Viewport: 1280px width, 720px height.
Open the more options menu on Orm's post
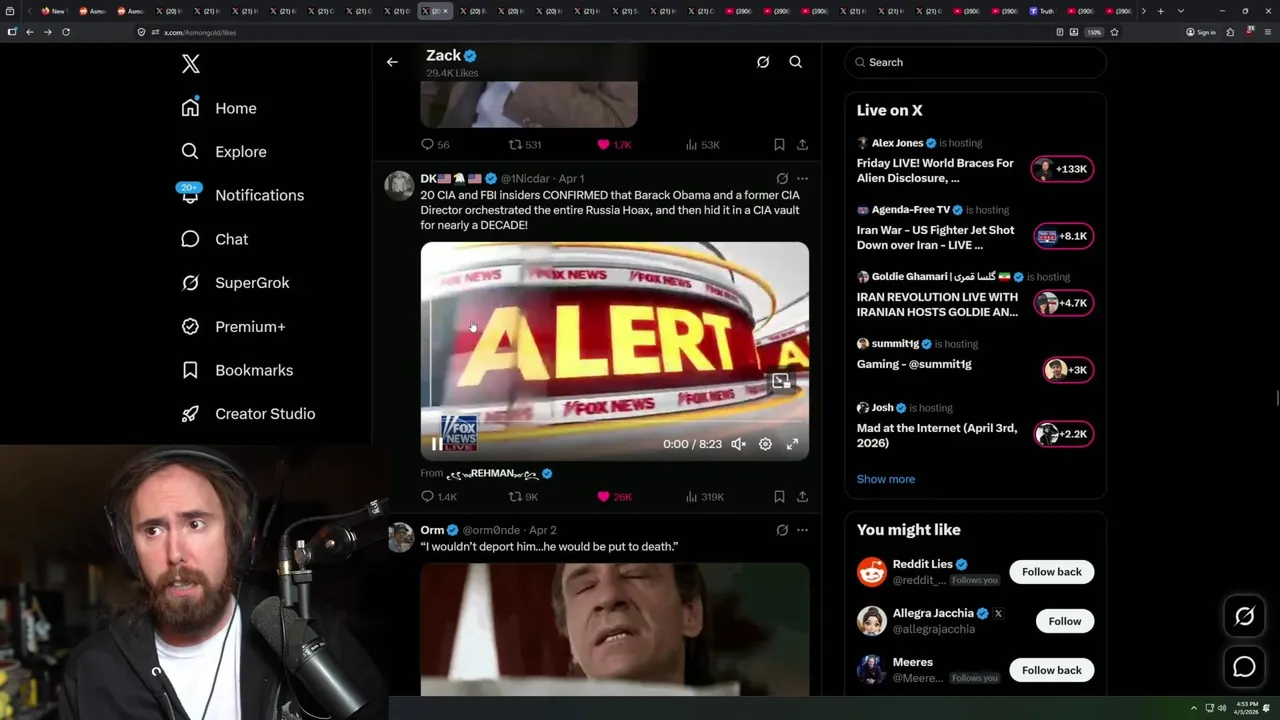click(802, 530)
